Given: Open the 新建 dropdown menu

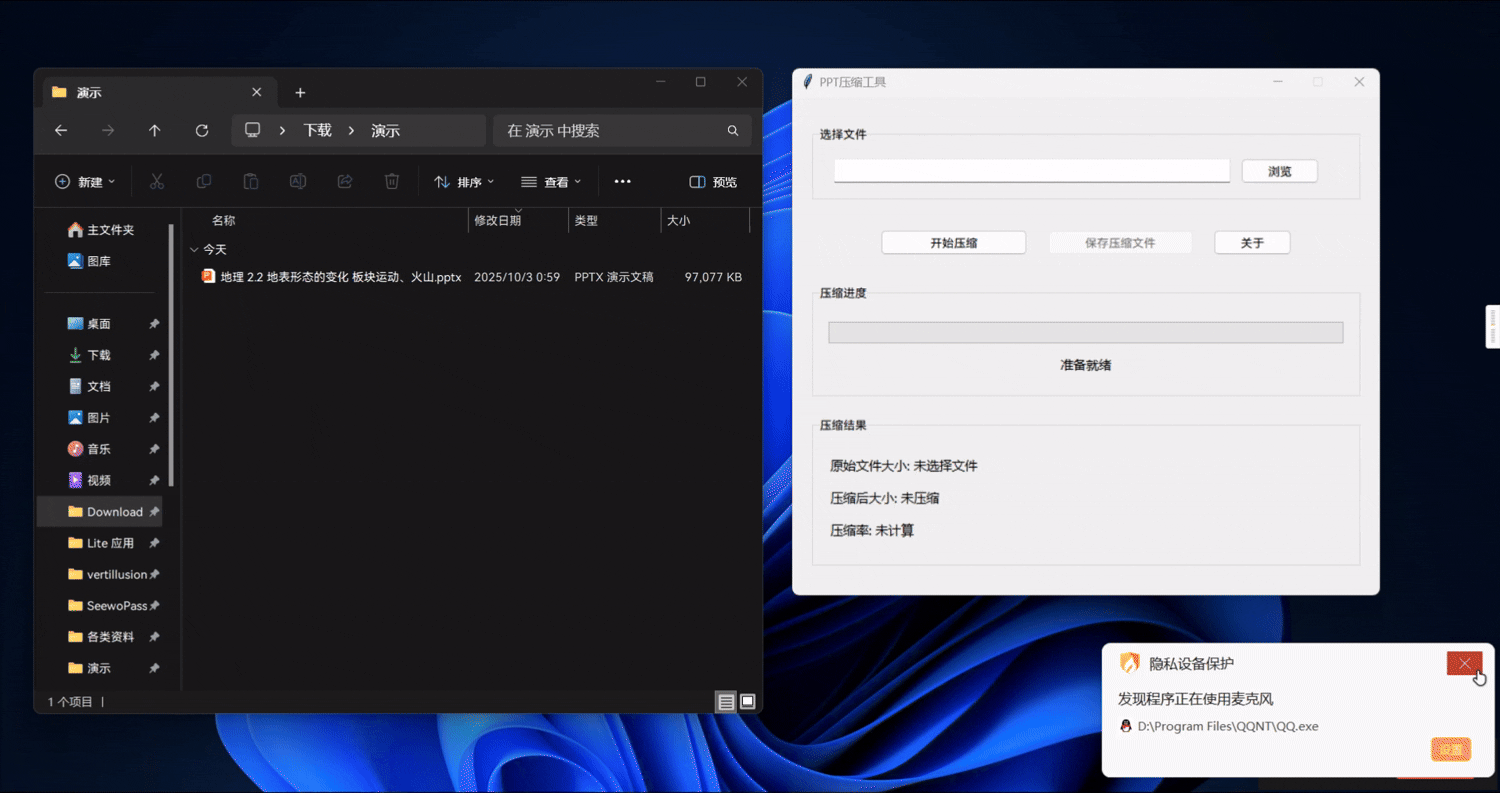Looking at the screenshot, I should click(85, 182).
